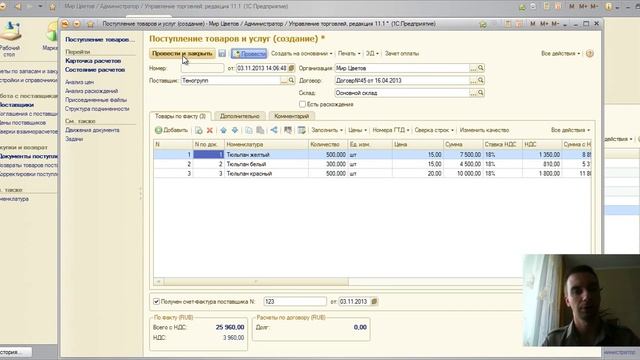This screenshot has width=640, height=360.
Task: Click the Номер input field
Action: click(202, 68)
